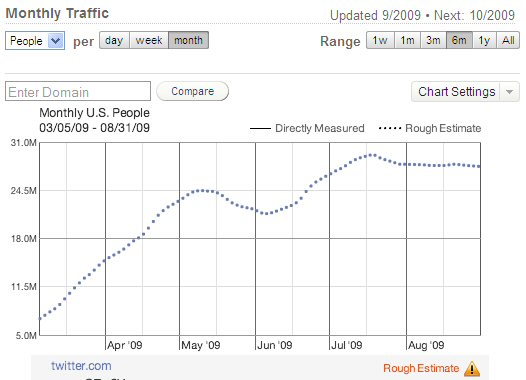Set range to 1m

407,40
